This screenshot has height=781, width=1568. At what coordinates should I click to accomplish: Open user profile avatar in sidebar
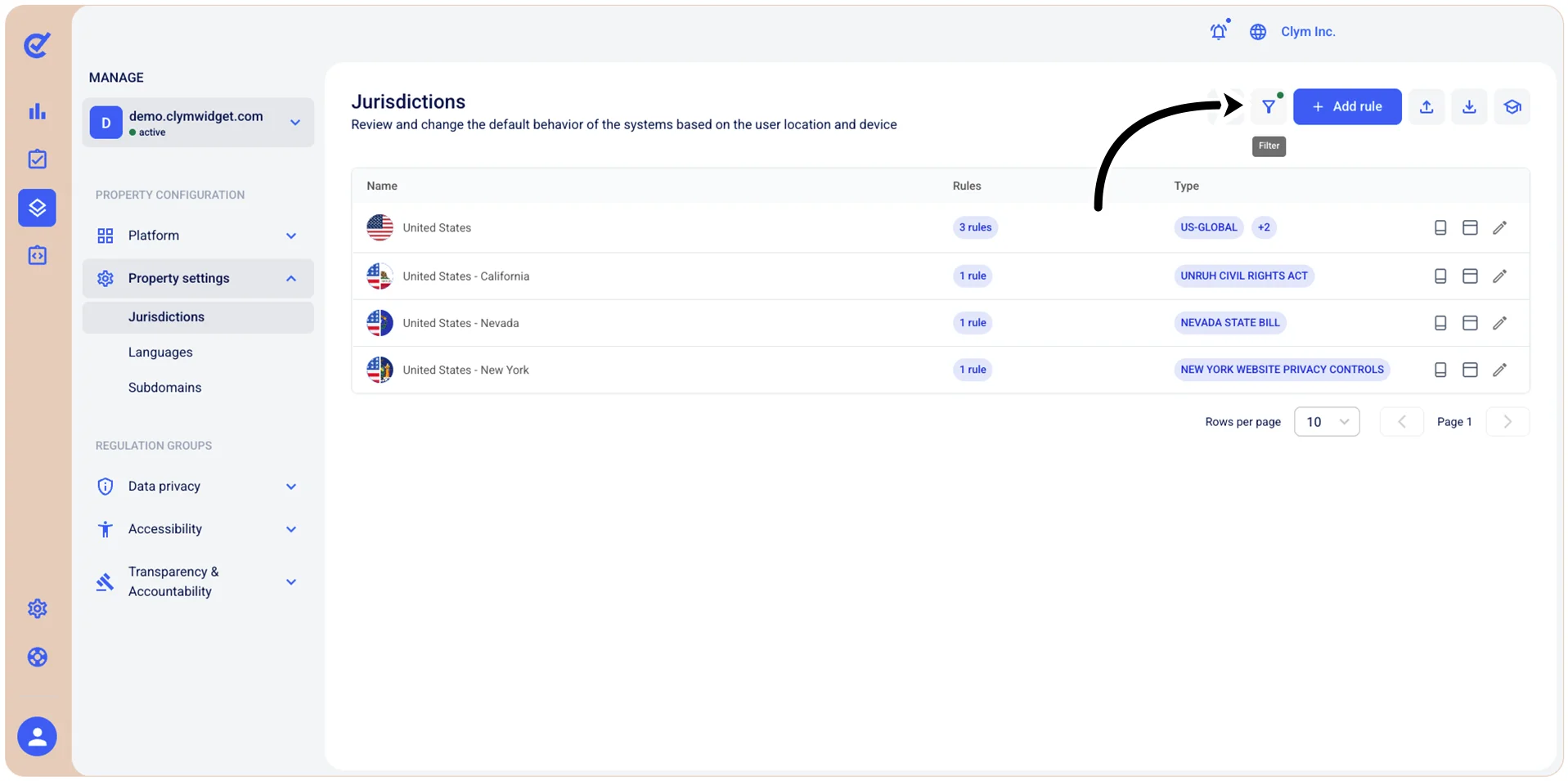point(38,737)
